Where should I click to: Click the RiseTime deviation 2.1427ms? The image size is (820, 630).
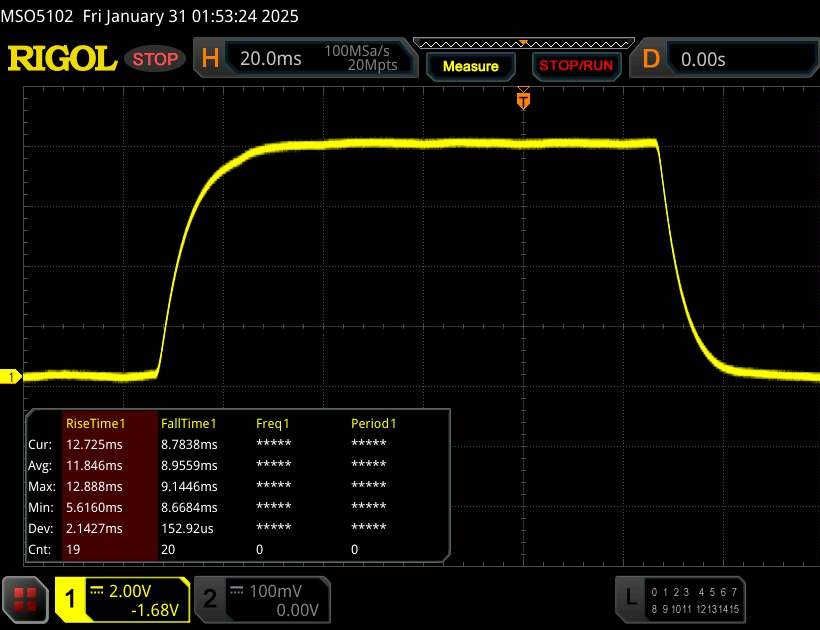pos(94,528)
